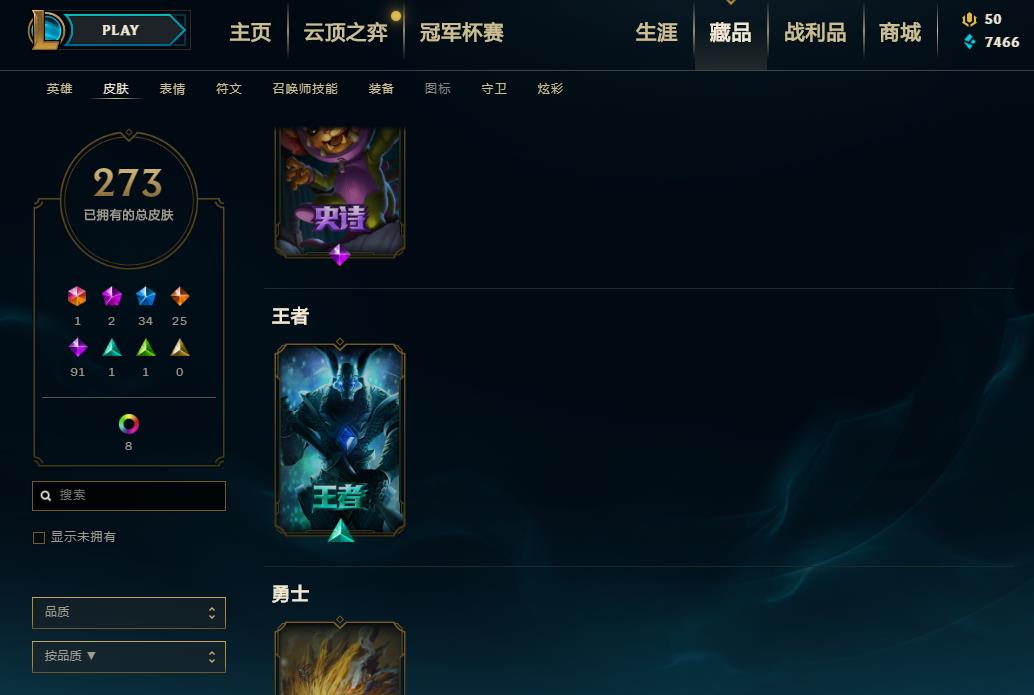Click the League of Legends logo icon
Screen dimensions: 1034x695
click(x=46, y=30)
